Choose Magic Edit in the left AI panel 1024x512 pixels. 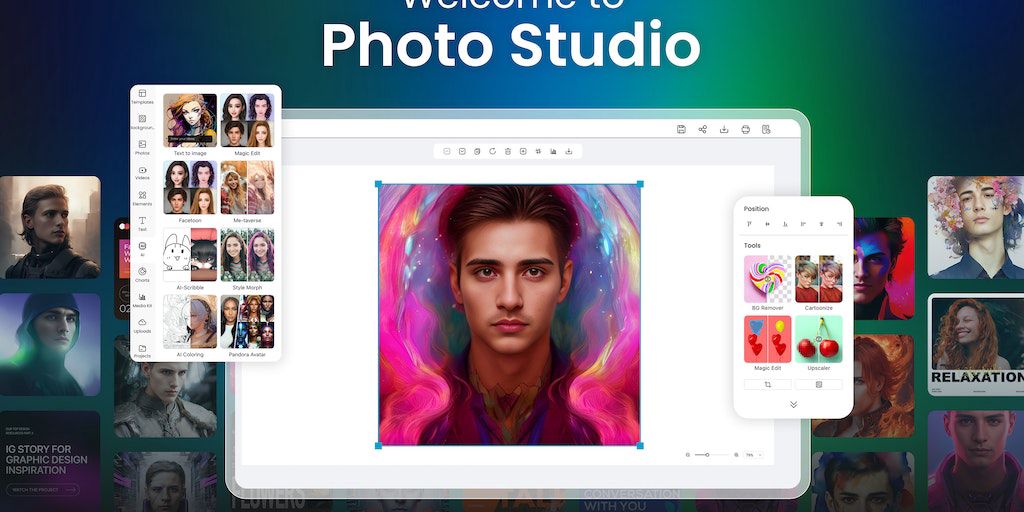click(x=247, y=125)
